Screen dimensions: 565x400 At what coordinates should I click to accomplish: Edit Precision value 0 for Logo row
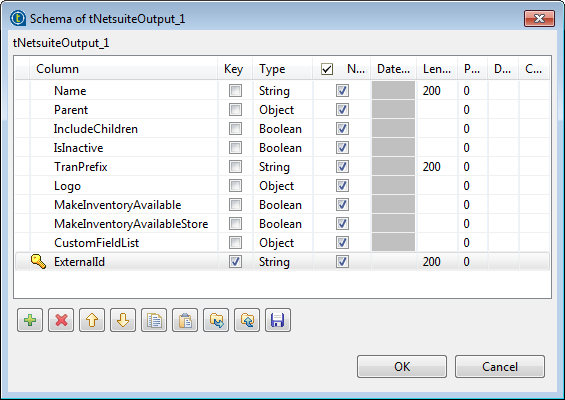(x=473, y=186)
